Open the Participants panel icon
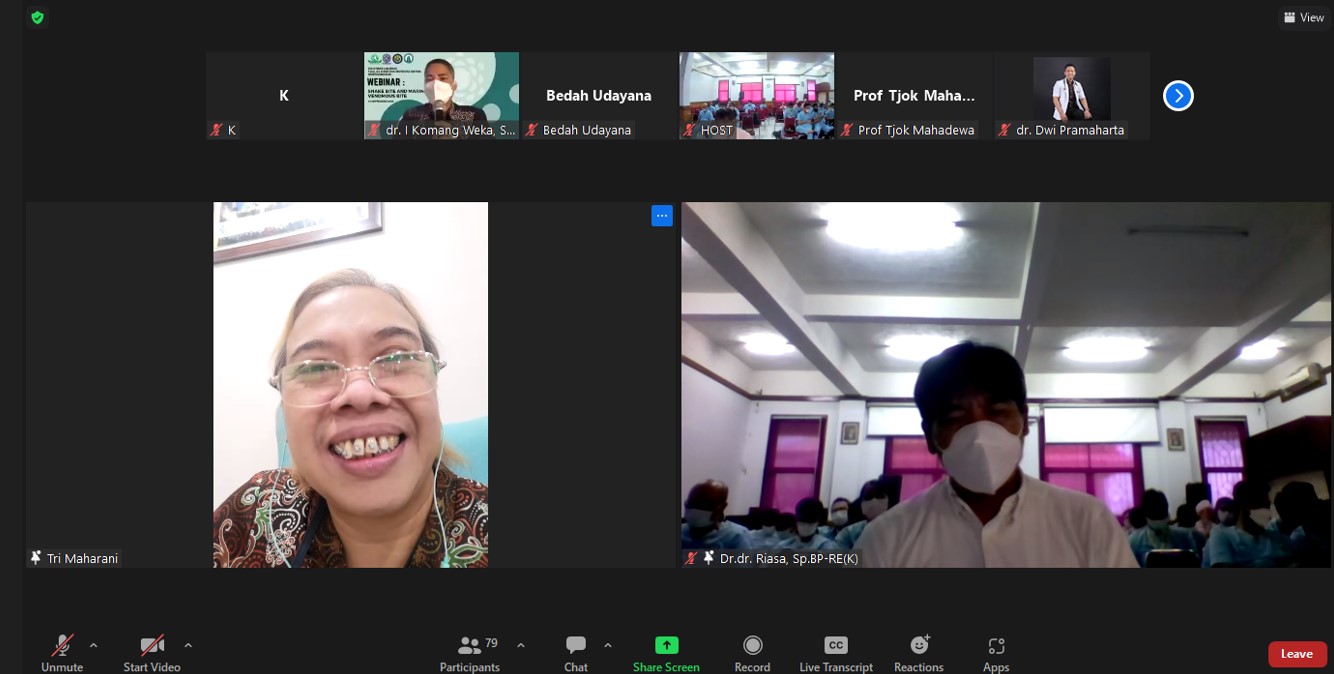The width and height of the screenshot is (1334, 674). 469,646
